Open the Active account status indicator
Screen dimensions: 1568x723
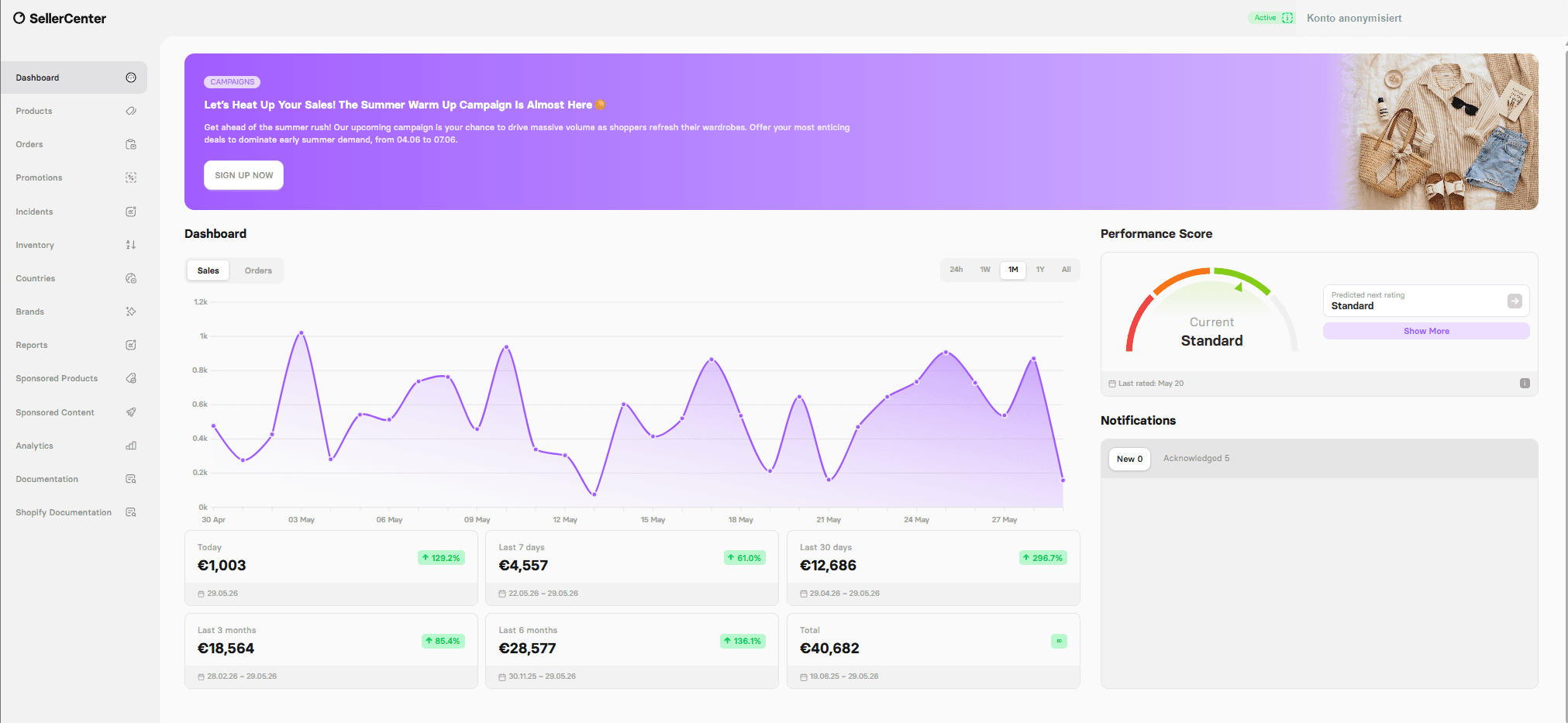click(x=1272, y=18)
